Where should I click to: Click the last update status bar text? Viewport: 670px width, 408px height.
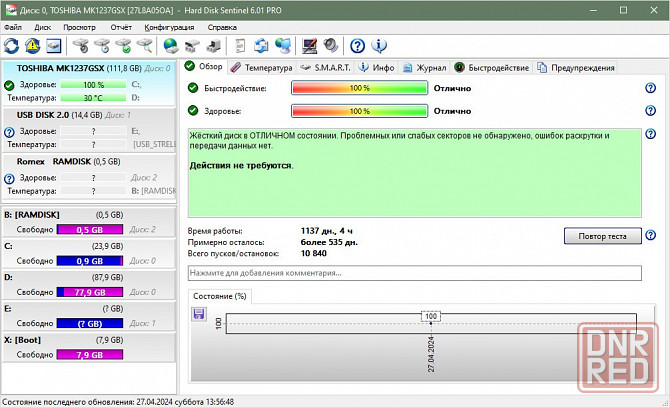click(118, 402)
